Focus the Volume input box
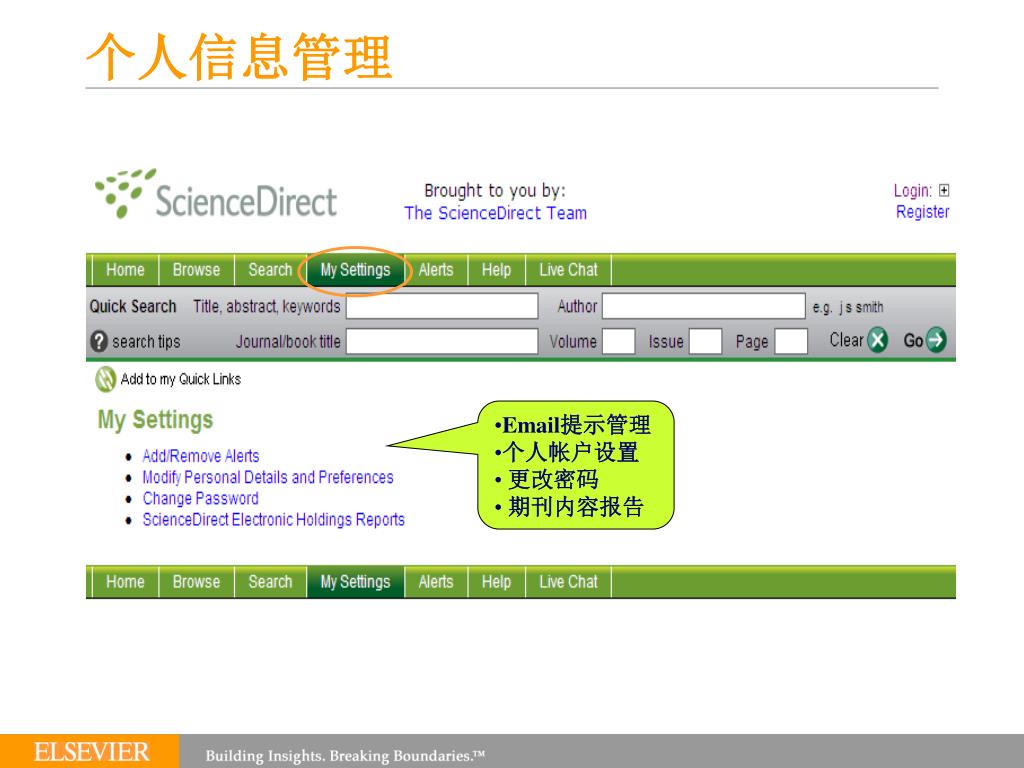 coord(618,341)
